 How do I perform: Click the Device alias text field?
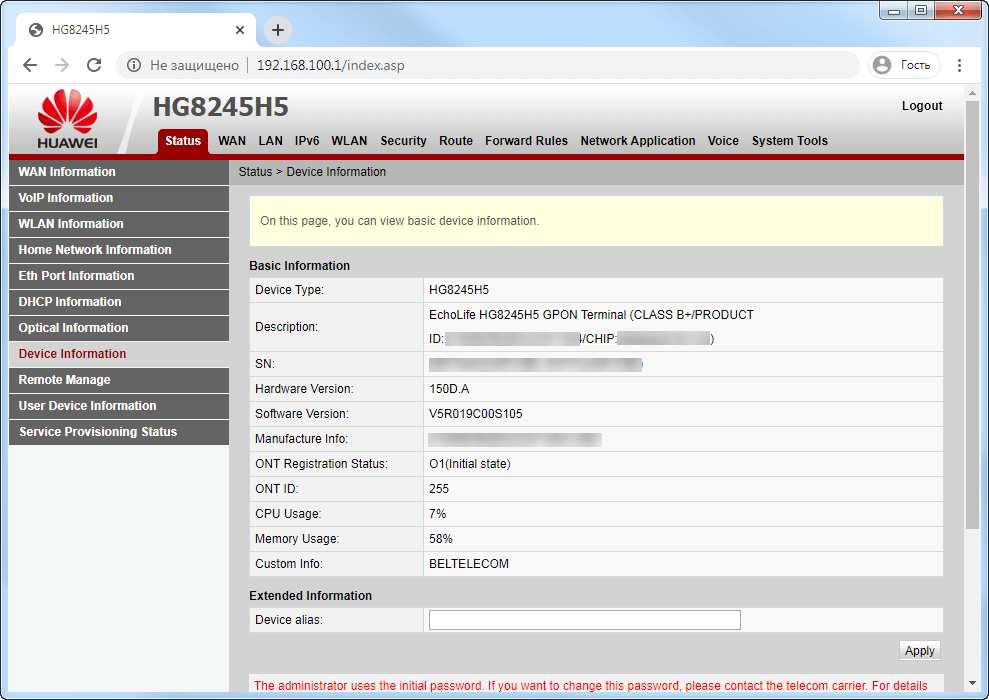[x=584, y=620]
